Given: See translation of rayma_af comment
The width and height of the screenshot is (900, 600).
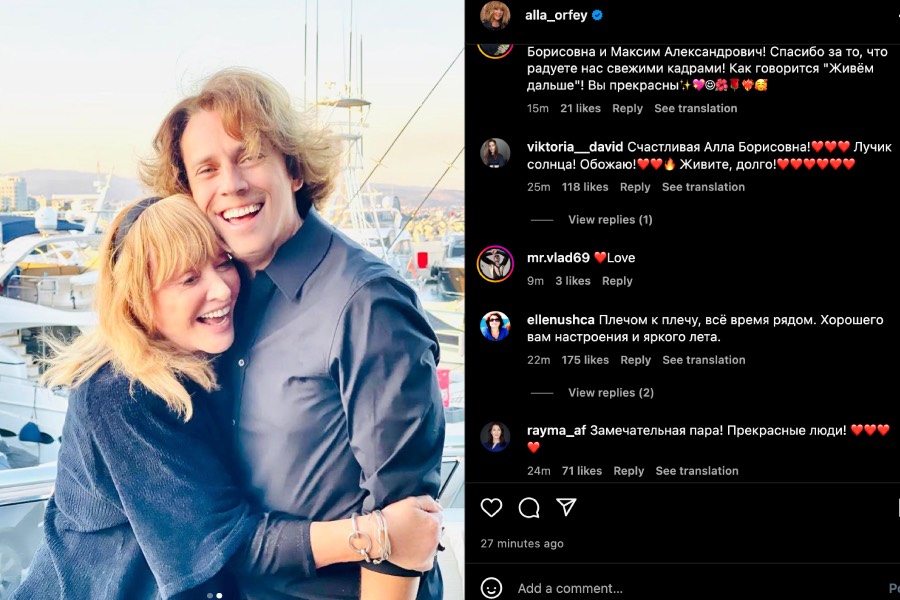Looking at the screenshot, I should (697, 471).
